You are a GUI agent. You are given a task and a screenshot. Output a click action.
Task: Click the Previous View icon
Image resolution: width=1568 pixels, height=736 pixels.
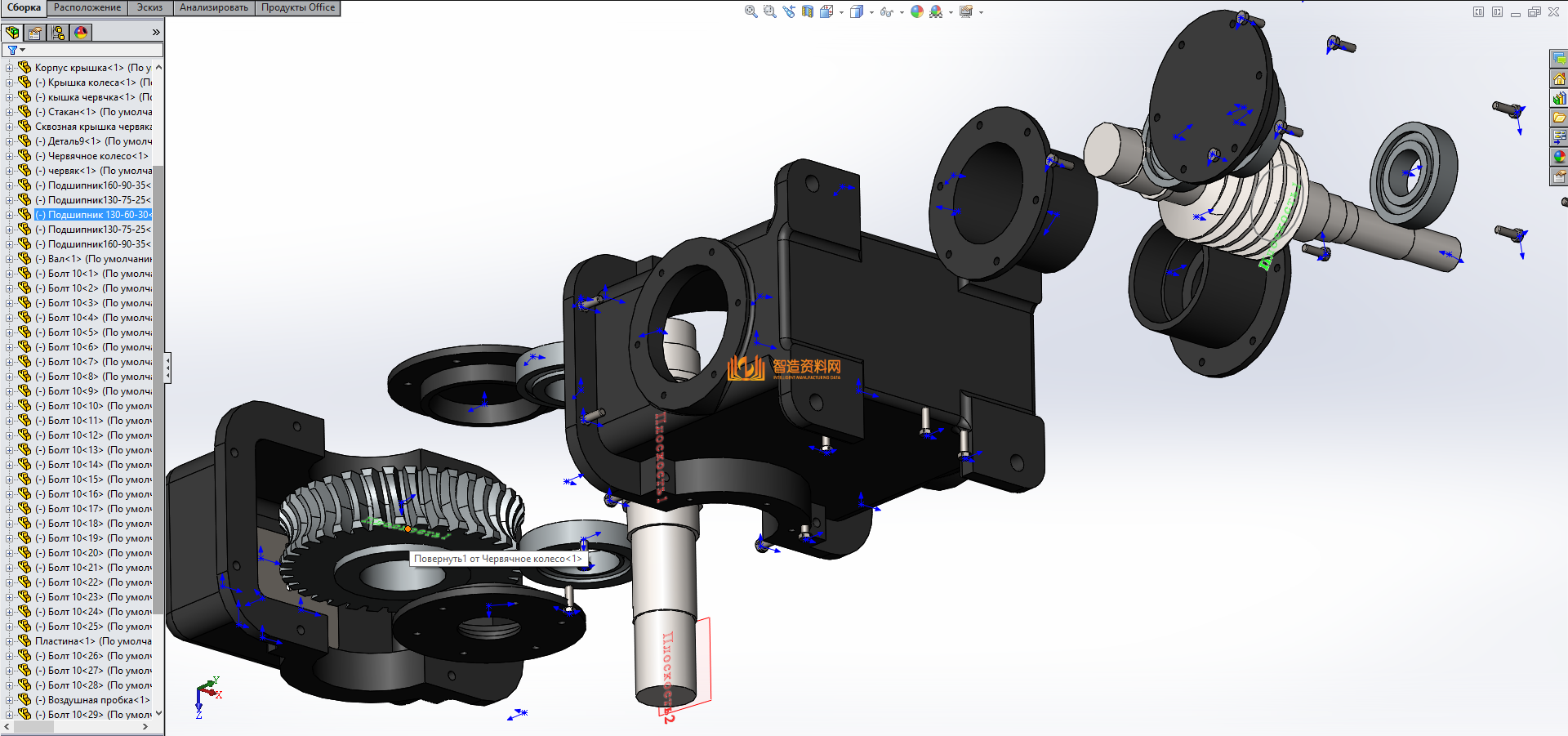pyautogui.click(x=788, y=11)
